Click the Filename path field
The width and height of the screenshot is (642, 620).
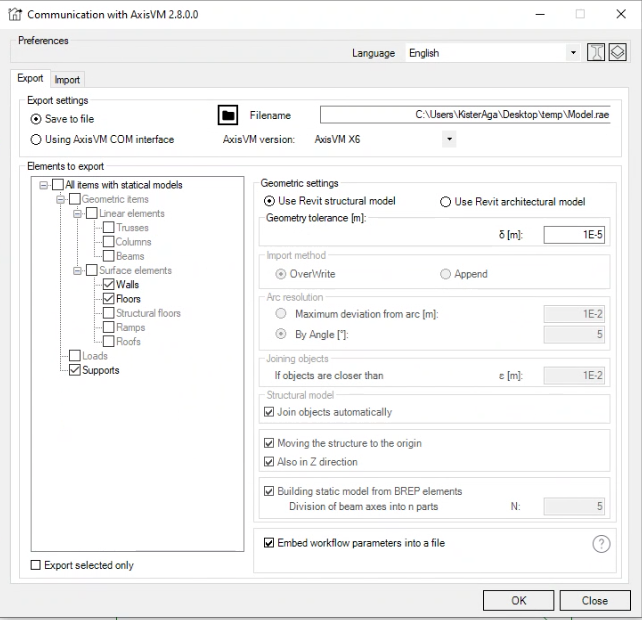tap(465, 115)
